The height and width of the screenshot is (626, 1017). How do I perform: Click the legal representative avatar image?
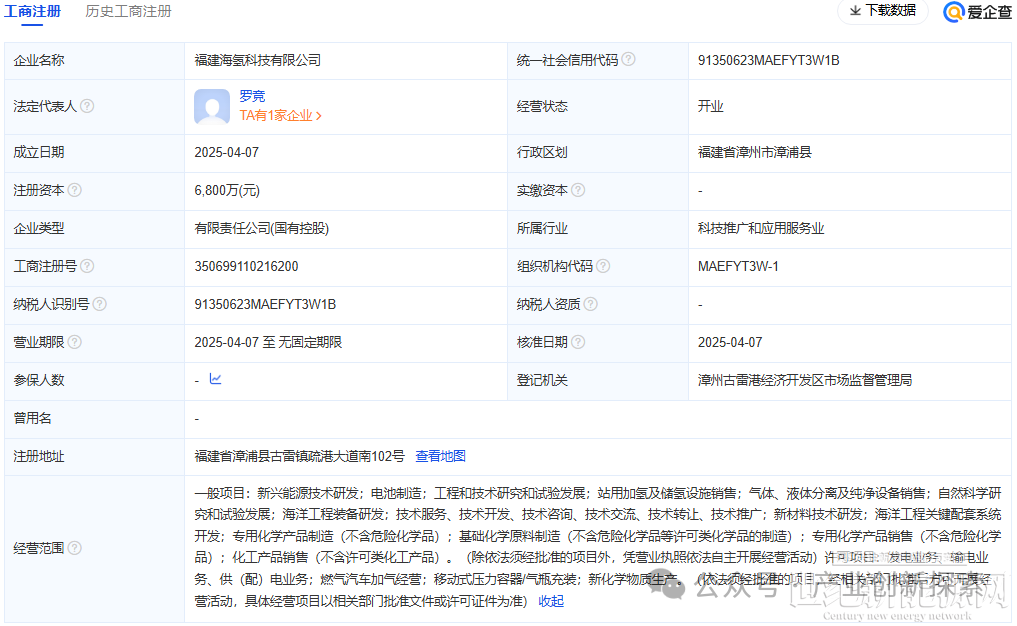pyautogui.click(x=212, y=106)
